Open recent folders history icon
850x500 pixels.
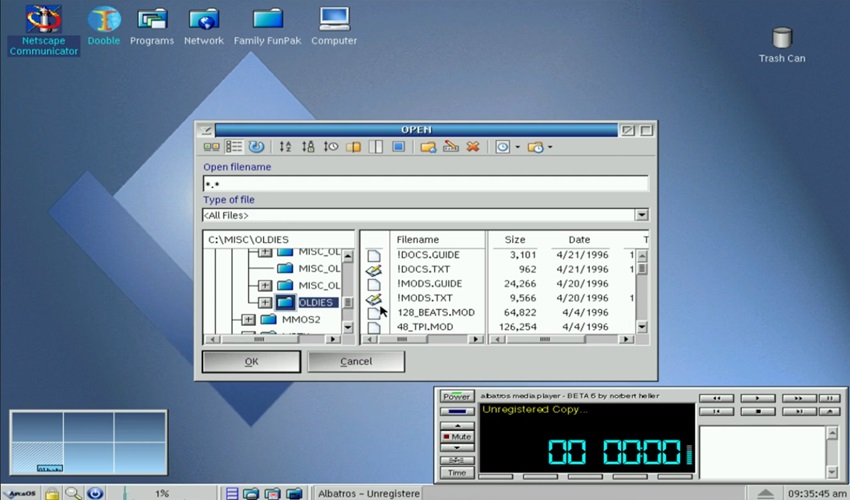tap(535, 147)
